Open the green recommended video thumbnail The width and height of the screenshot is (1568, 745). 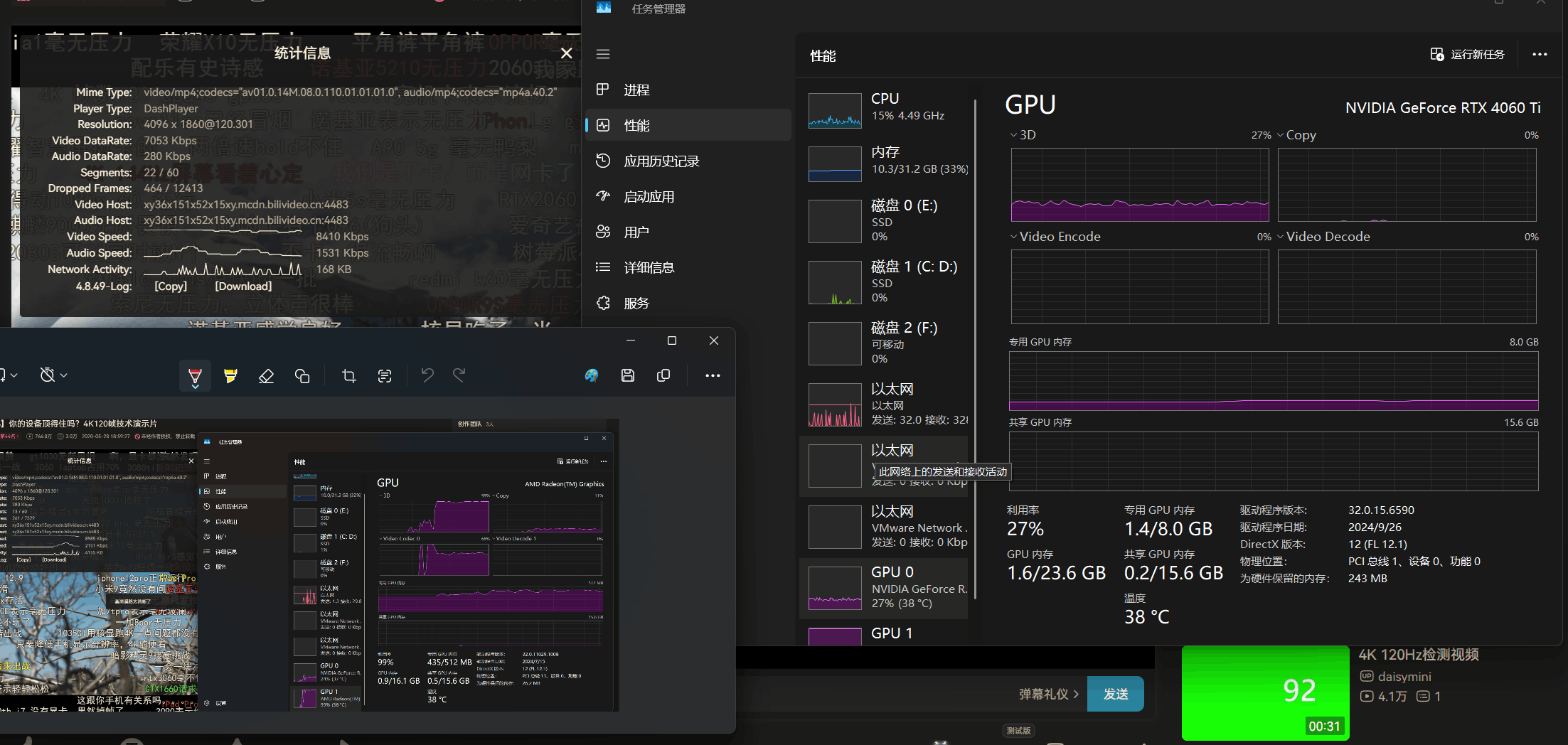pyautogui.click(x=1266, y=692)
